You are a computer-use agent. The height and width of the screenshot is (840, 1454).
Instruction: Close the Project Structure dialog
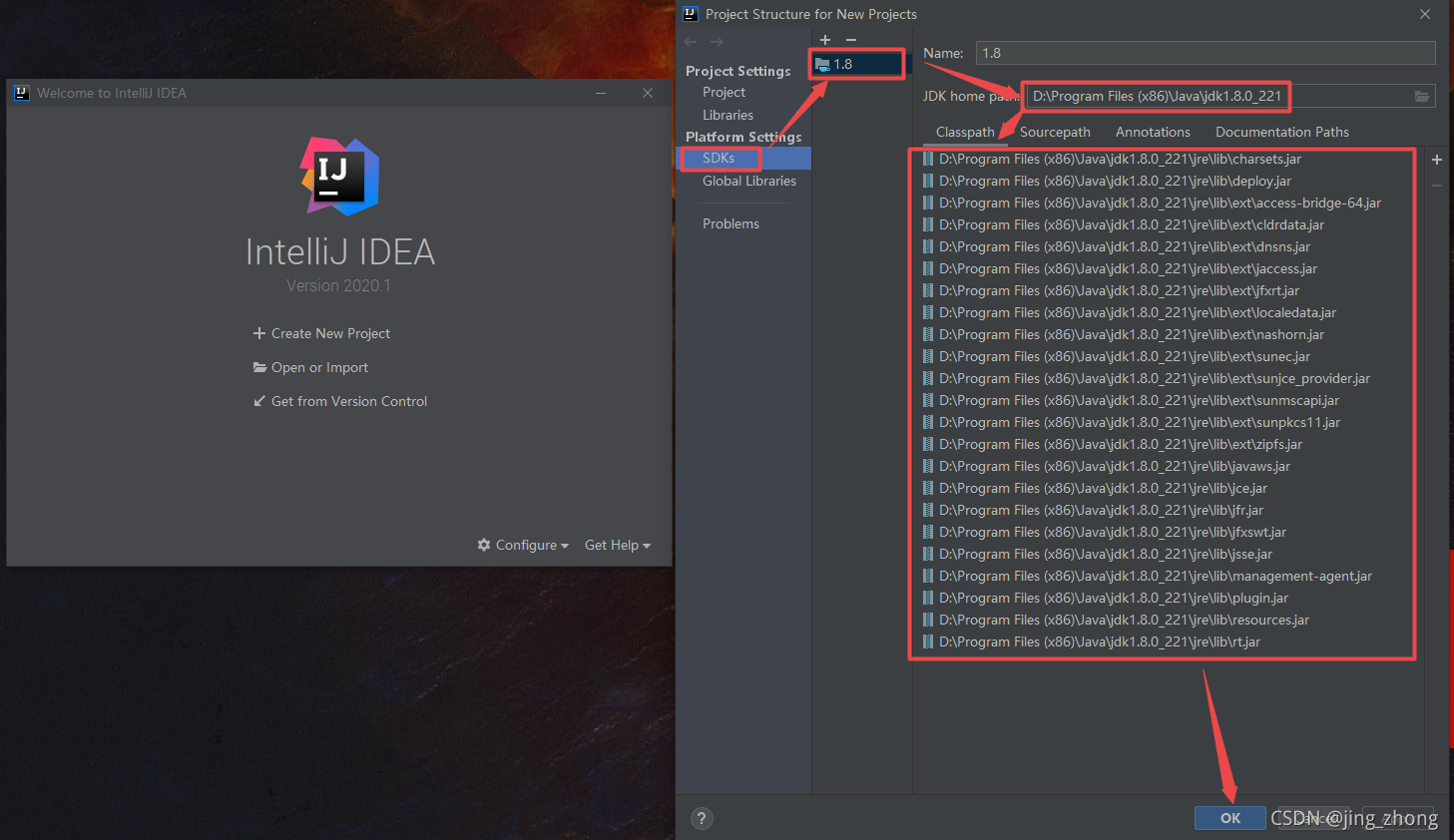point(1425,14)
